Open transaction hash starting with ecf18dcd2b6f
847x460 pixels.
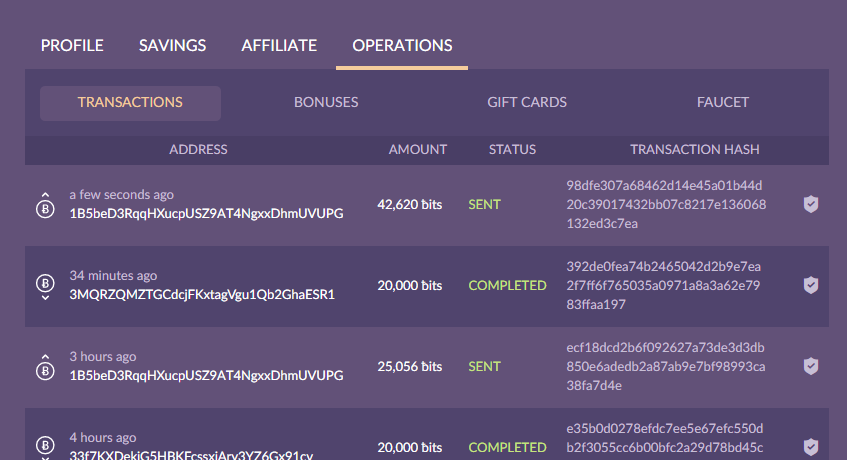point(666,367)
